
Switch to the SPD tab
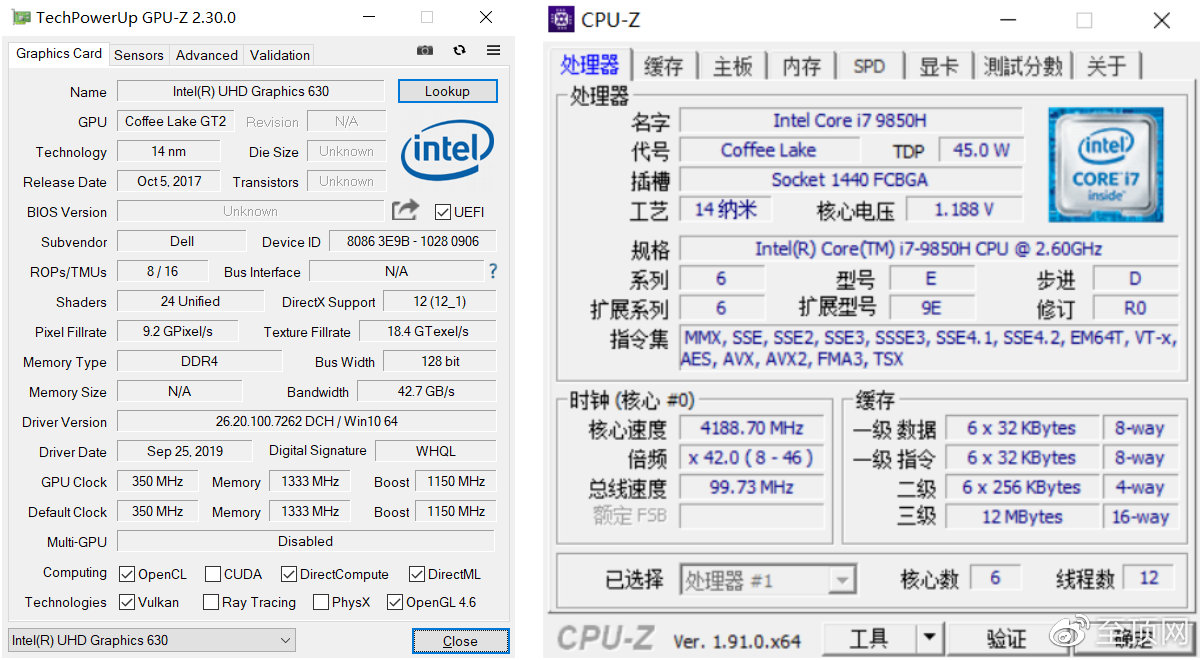pyautogui.click(x=869, y=66)
